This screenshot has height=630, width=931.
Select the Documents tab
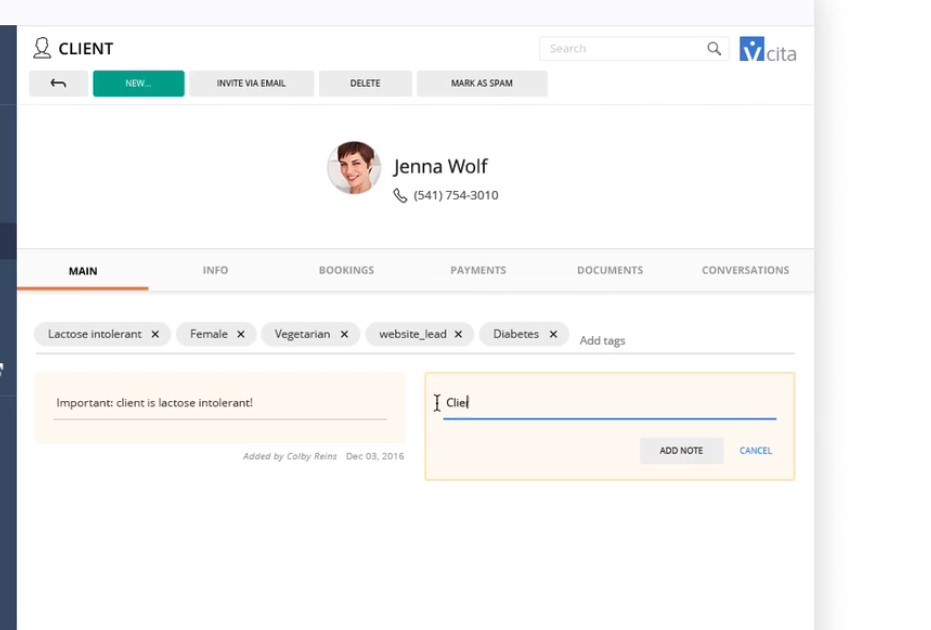[609, 270]
